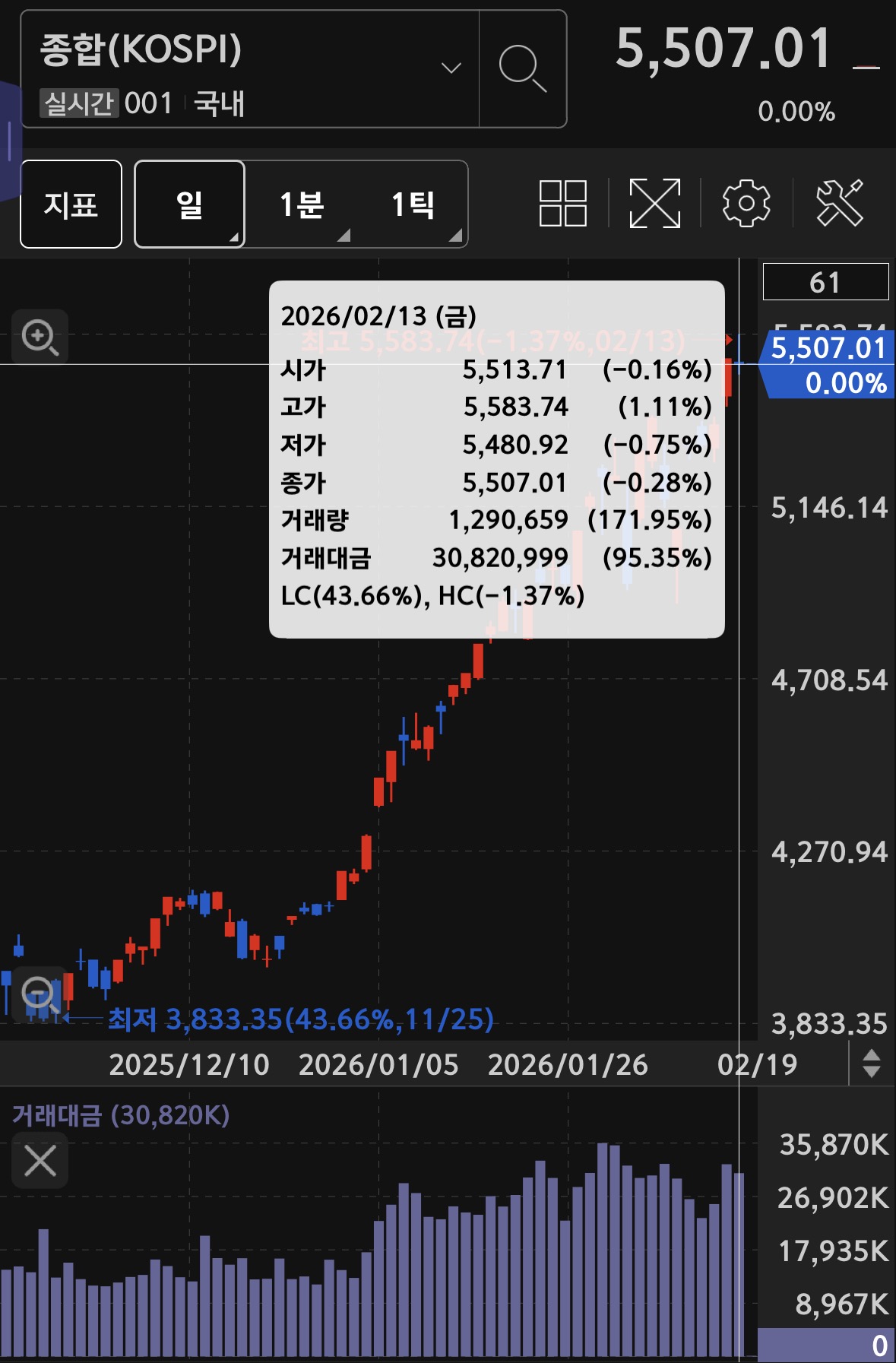The height and width of the screenshot is (1363, 896).
Task: Expand the chart to fullscreen
Action: [x=654, y=203]
